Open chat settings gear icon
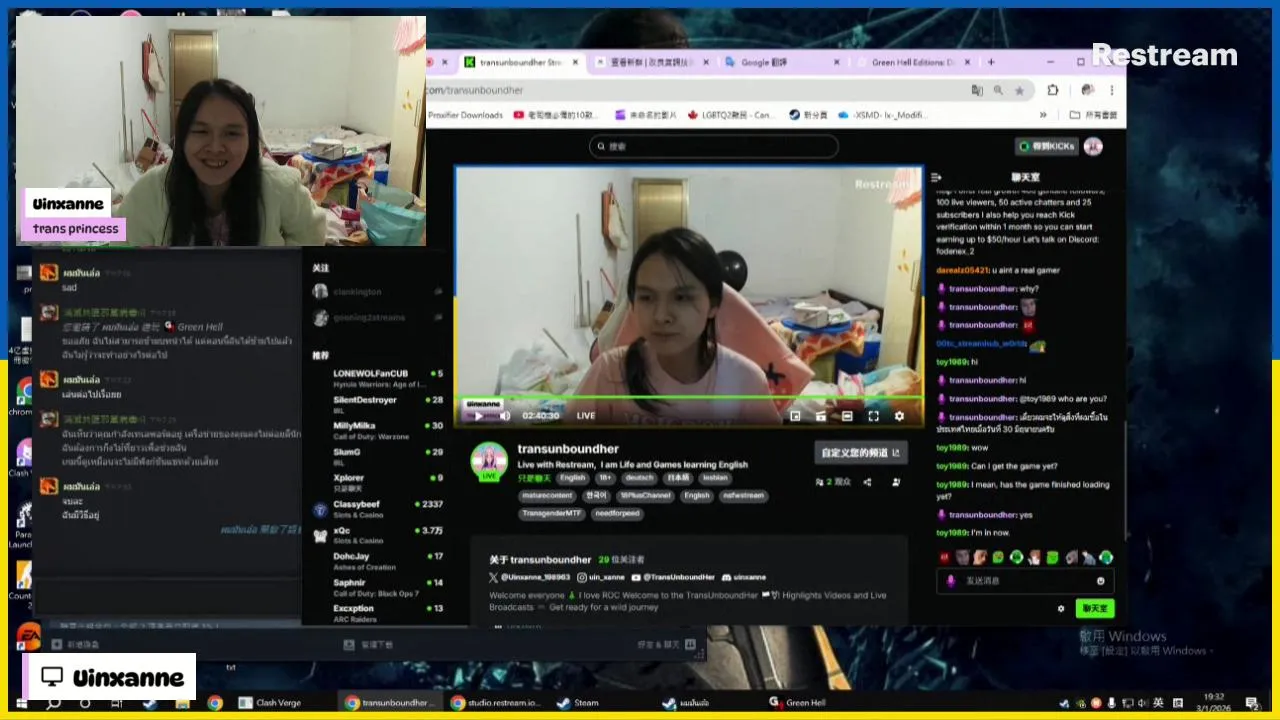This screenshot has width=1280, height=720. point(1061,608)
